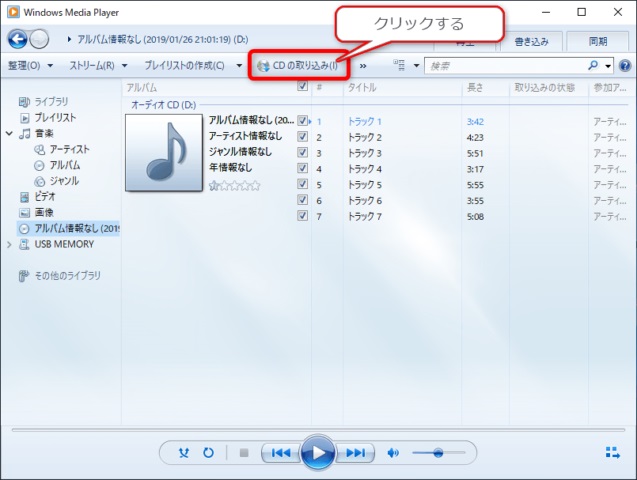Screen dimensions: 637x480
Task: Adjust the volume slider handle
Action: click(x=438, y=452)
